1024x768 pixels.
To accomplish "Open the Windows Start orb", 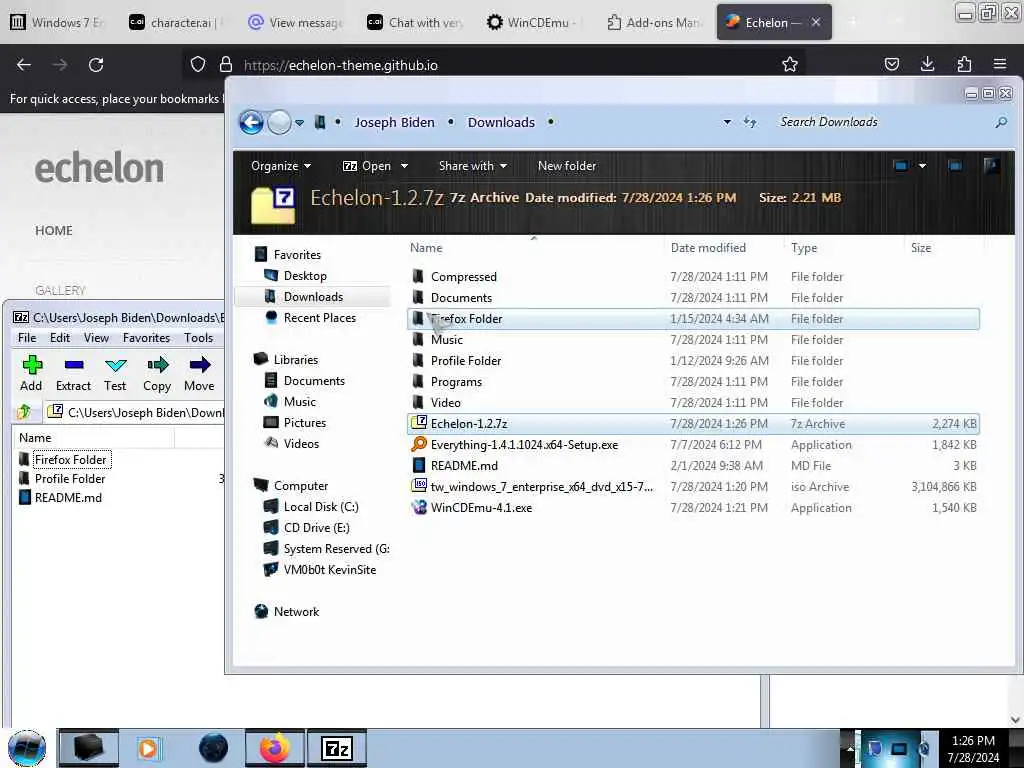I will coord(27,748).
